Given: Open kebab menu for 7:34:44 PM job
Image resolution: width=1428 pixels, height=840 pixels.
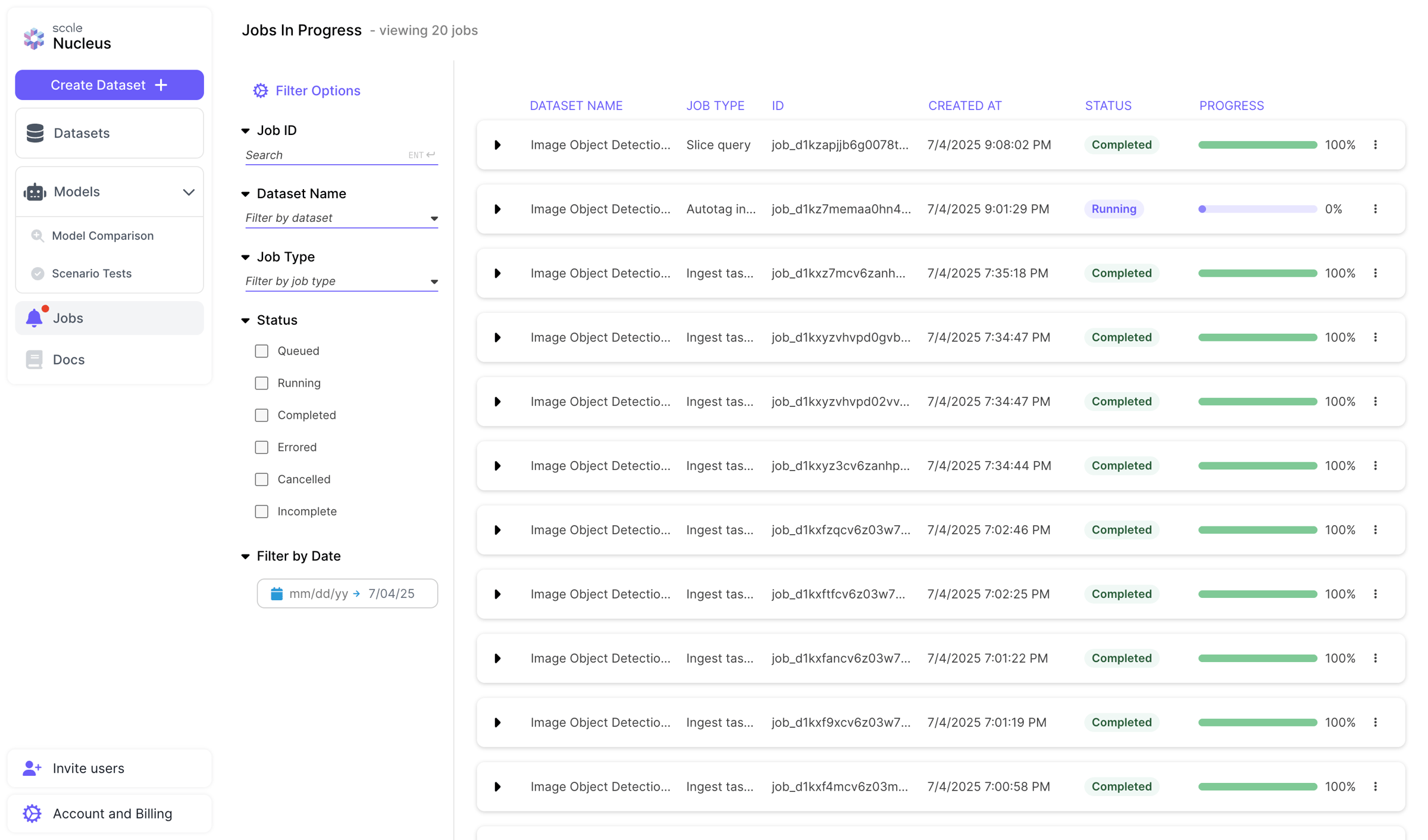Looking at the screenshot, I should point(1375,466).
